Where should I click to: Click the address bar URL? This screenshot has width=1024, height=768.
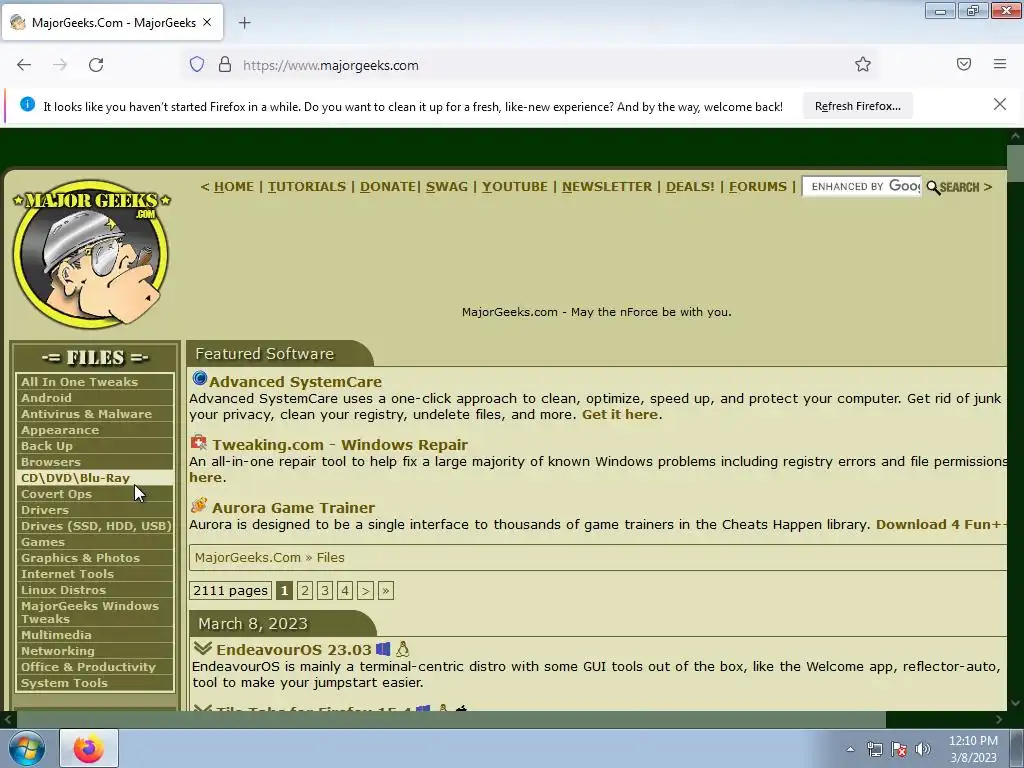(x=330, y=65)
